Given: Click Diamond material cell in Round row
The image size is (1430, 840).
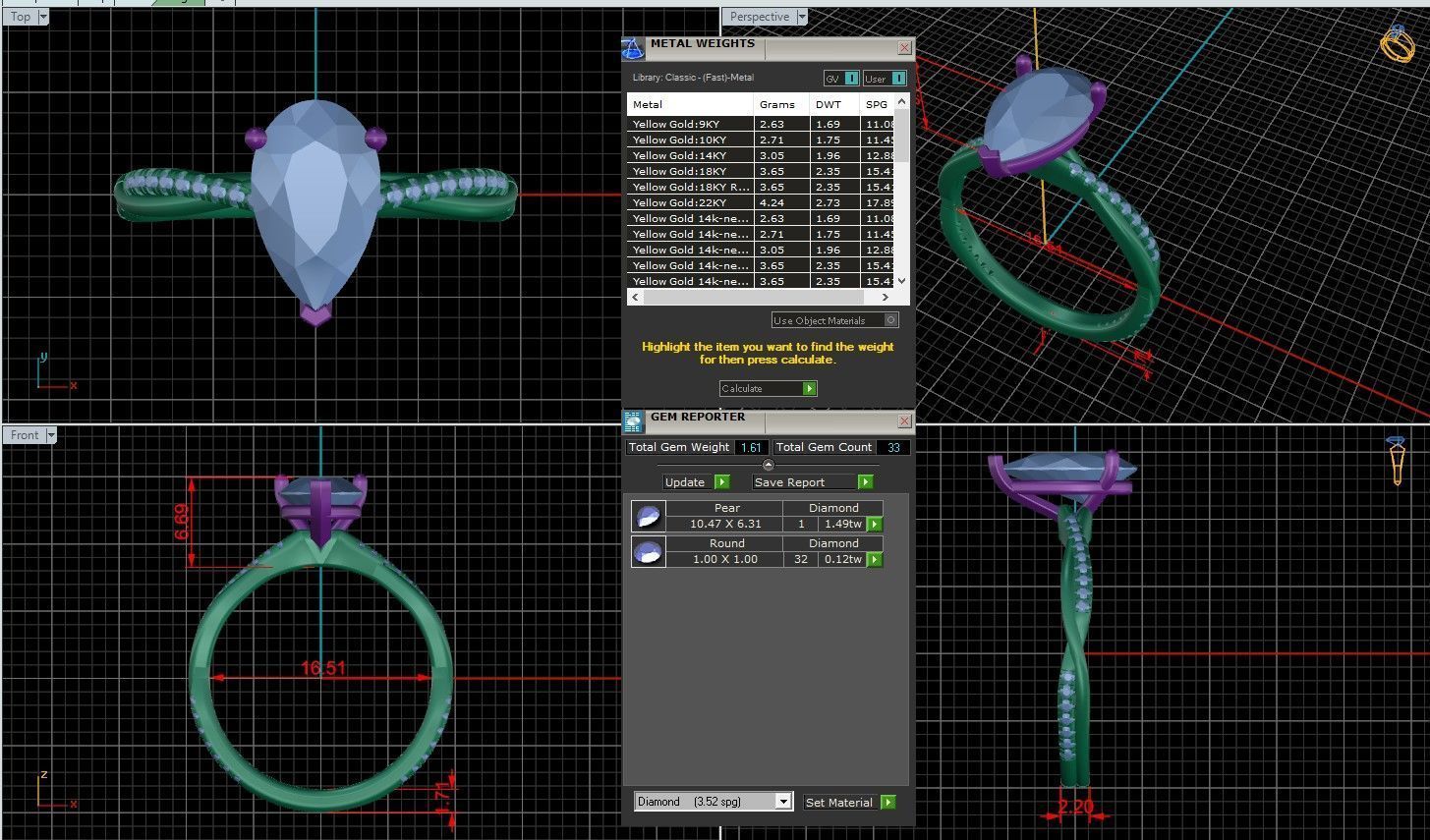Looking at the screenshot, I should 833,543.
